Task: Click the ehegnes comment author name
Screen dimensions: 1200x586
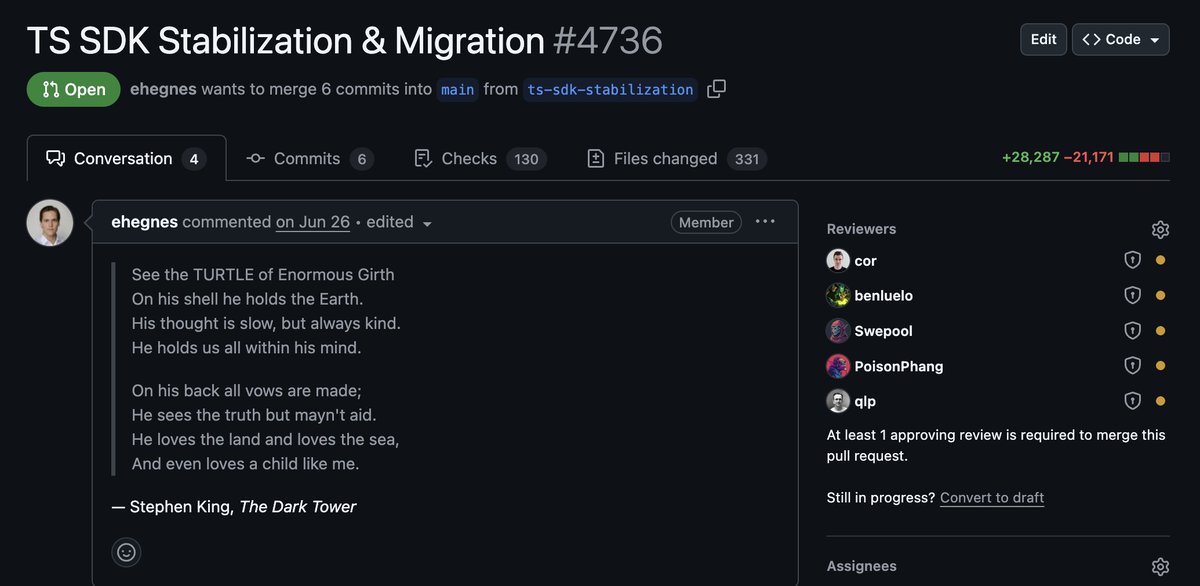Action: point(145,222)
